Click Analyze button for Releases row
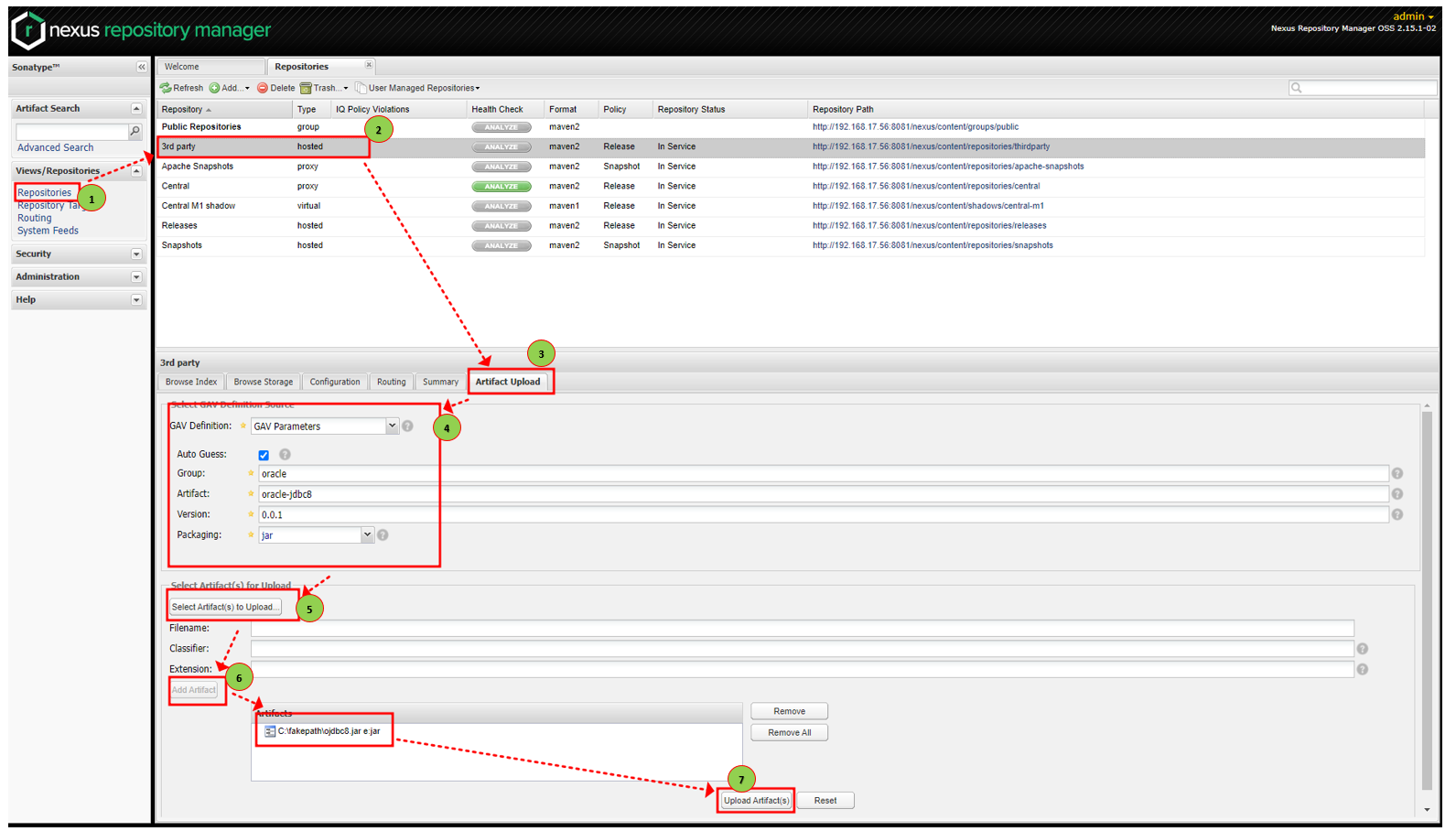This screenshot has width=1456, height=831. 502,226
